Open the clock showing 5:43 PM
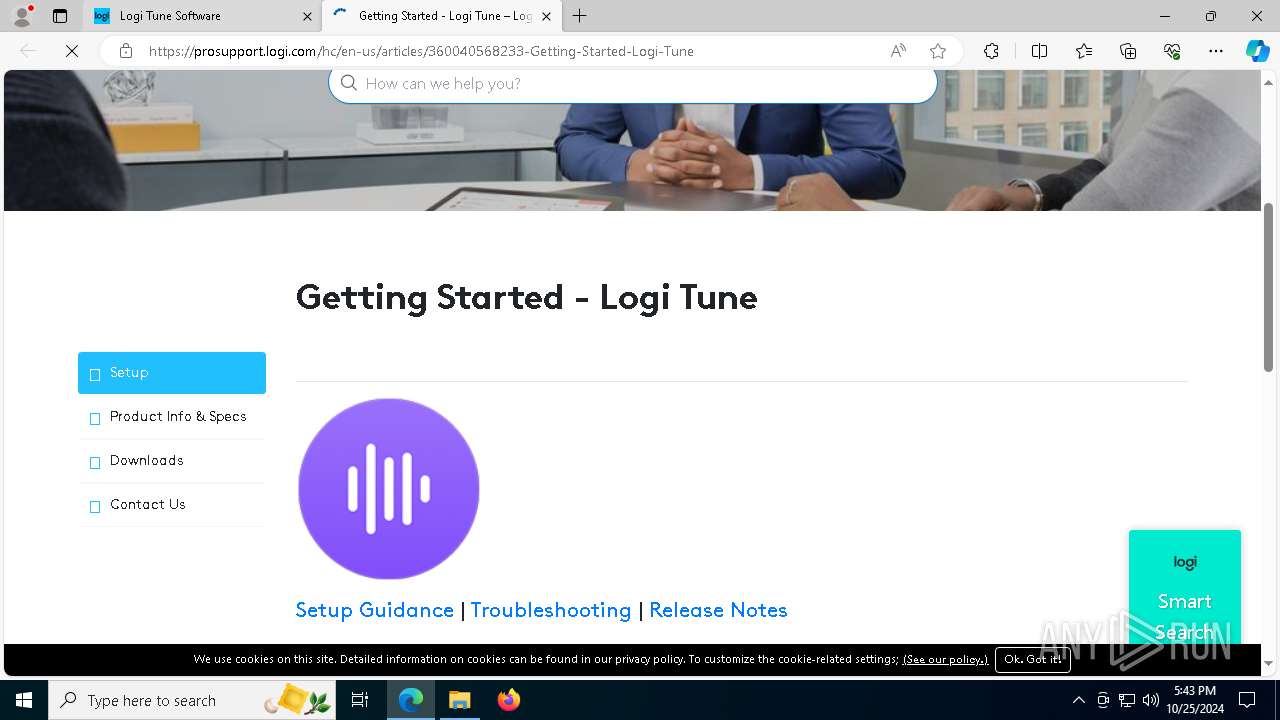This screenshot has width=1280, height=720. (x=1194, y=700)
